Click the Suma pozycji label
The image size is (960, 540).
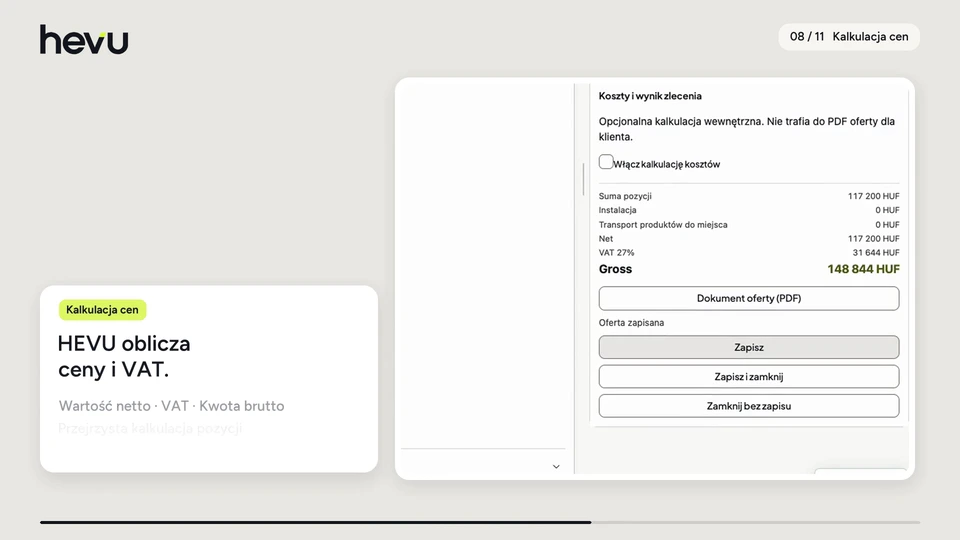(625, 196)
